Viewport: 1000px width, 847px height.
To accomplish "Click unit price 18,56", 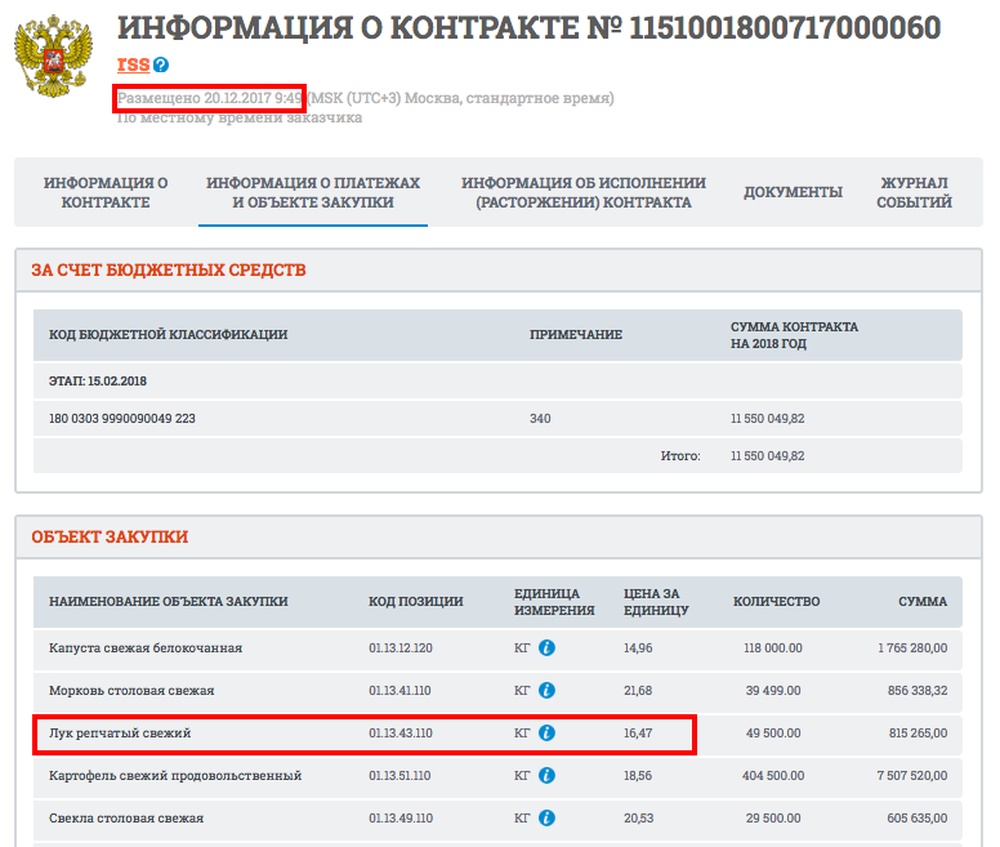I will [x=638, y=776].
